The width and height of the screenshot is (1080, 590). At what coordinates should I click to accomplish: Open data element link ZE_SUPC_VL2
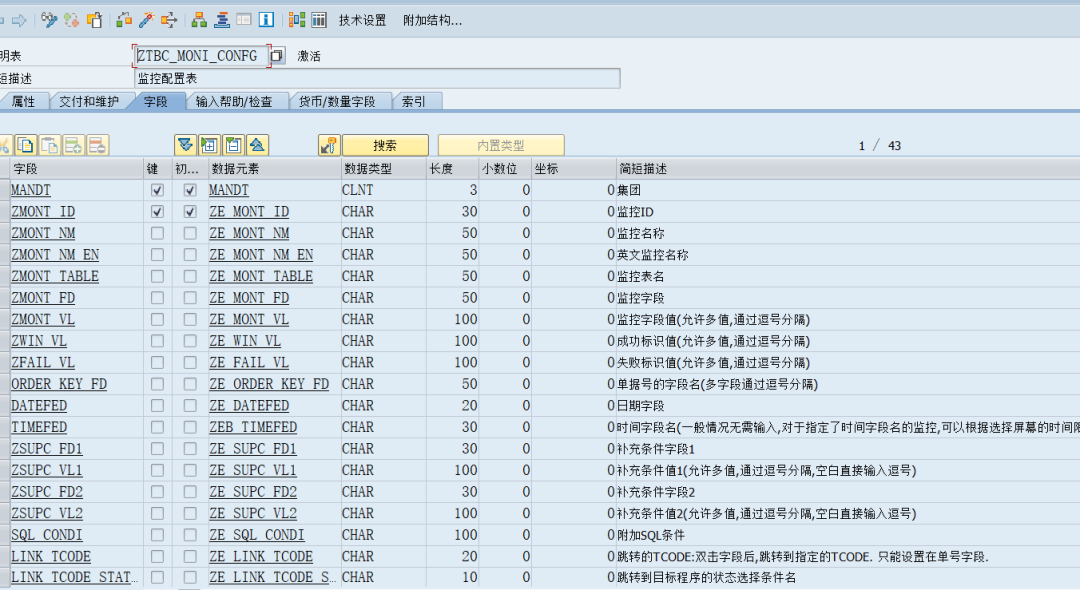tap(253, 514)
